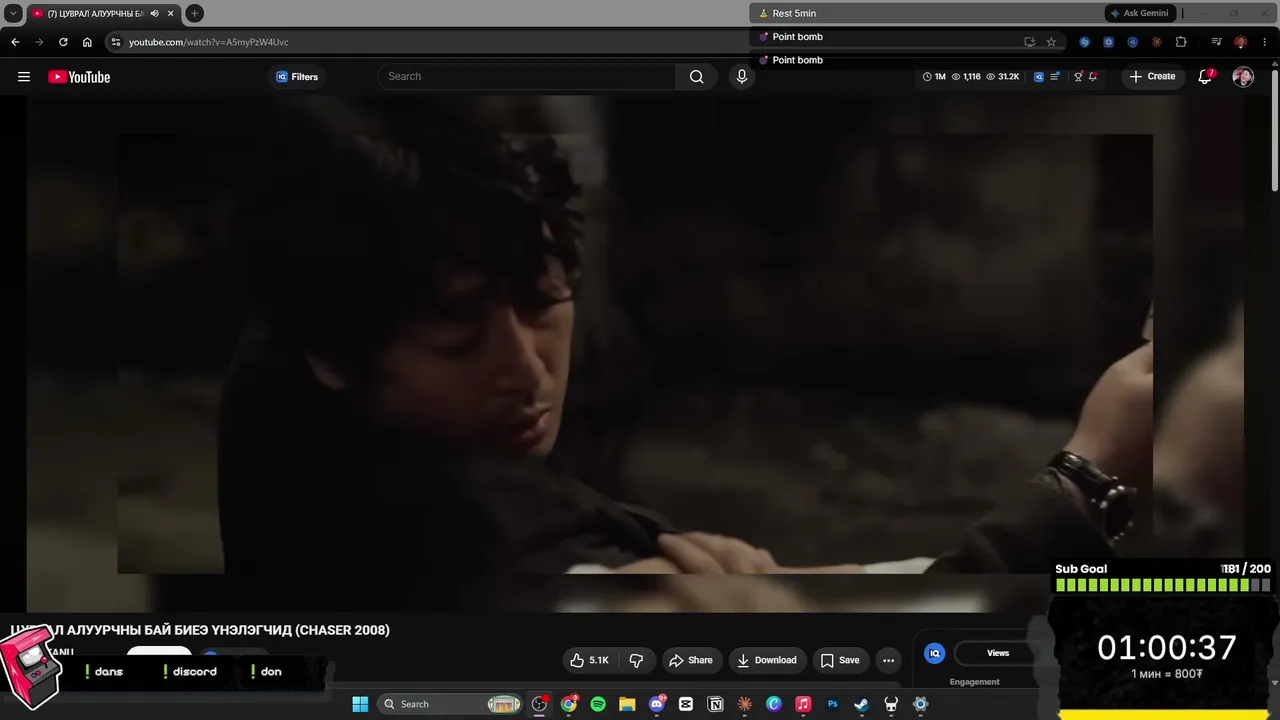Open Discord from the taskbar
1280x720 pixels.
(x=657, y=704)
